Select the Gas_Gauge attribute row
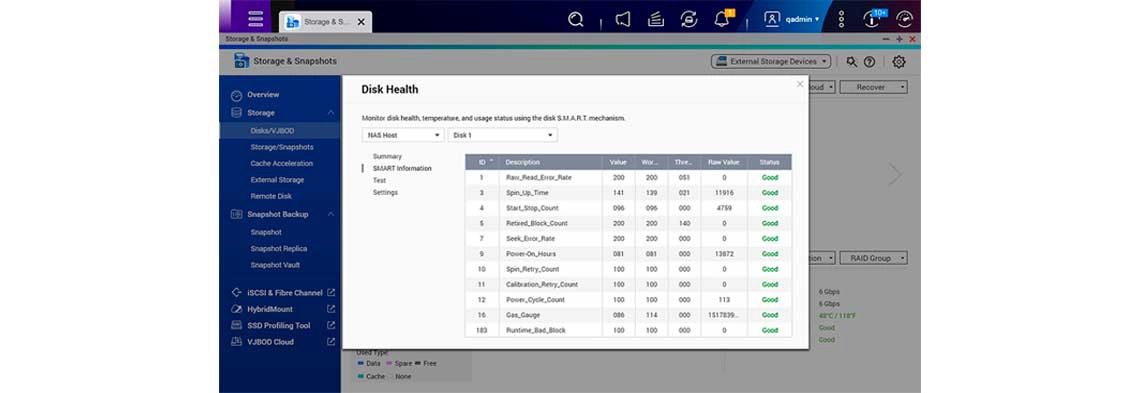 pyautogui.click(x=628, y=315)
